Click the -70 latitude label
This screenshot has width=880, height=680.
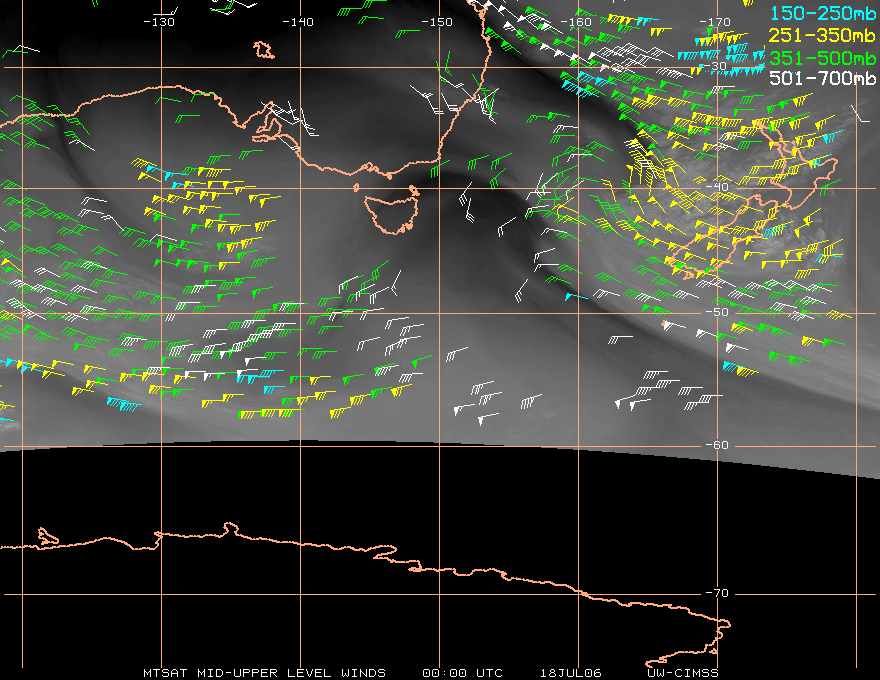[717, 593]
